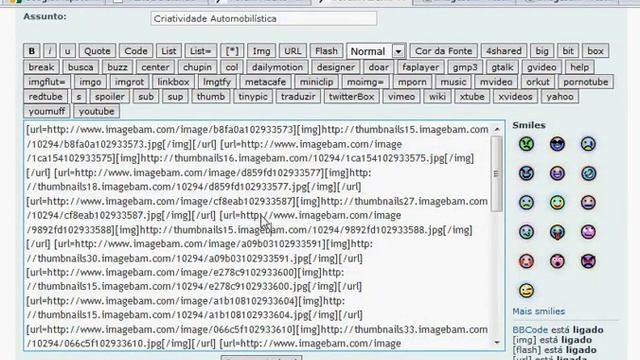The height and width of the screenshot is (360, 640).
Task: Insert the green angry smiley
Action: tap(527, 144)
